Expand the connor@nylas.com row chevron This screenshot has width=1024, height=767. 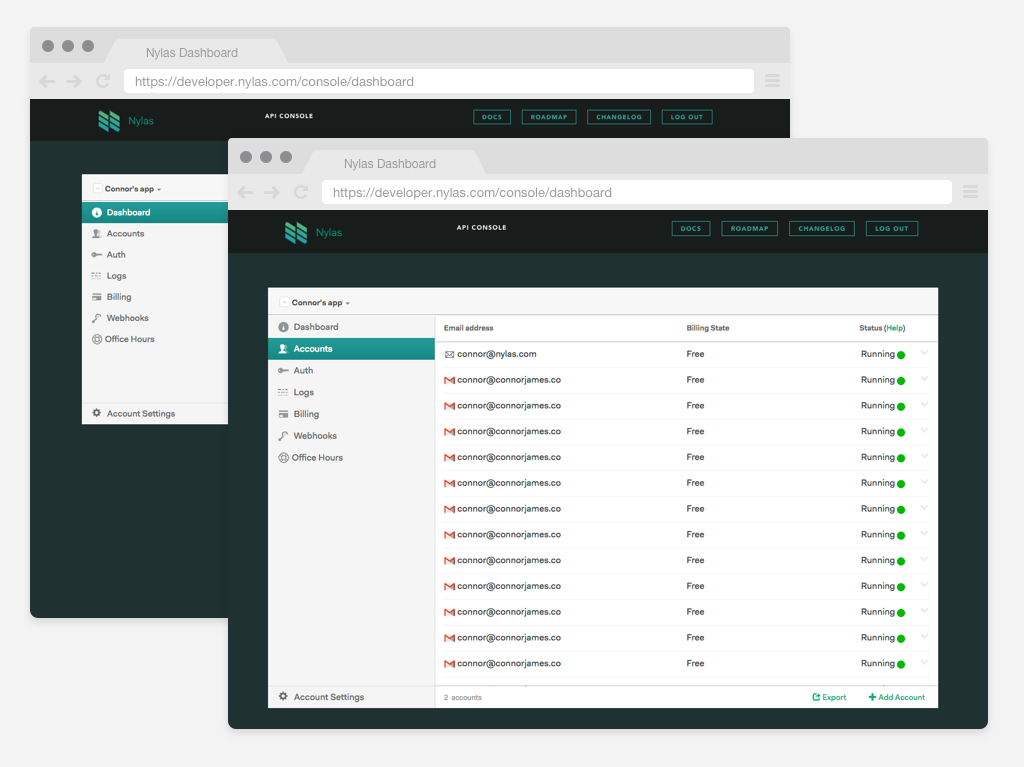pyautogui.click(x=924, y=353)
